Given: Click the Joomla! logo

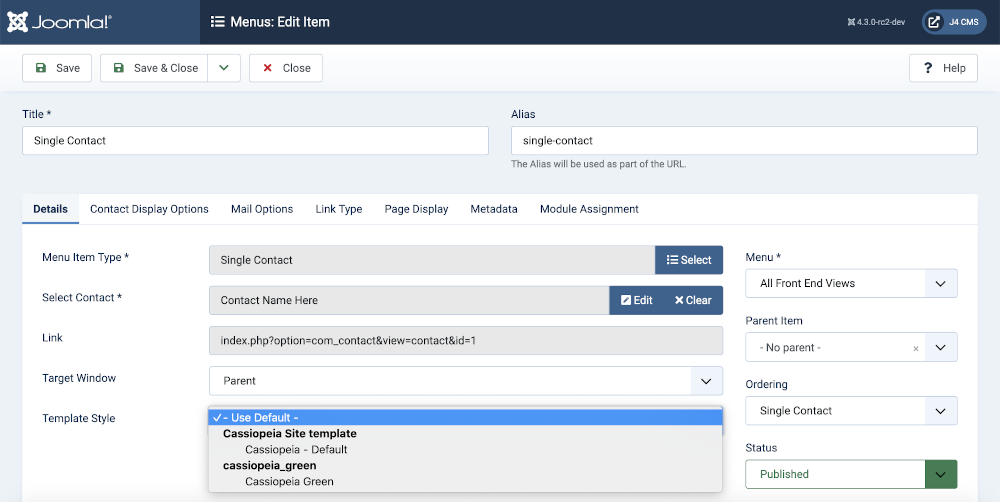Looking at the screenshot, I should pyautogui.click(x=59, y=22).
